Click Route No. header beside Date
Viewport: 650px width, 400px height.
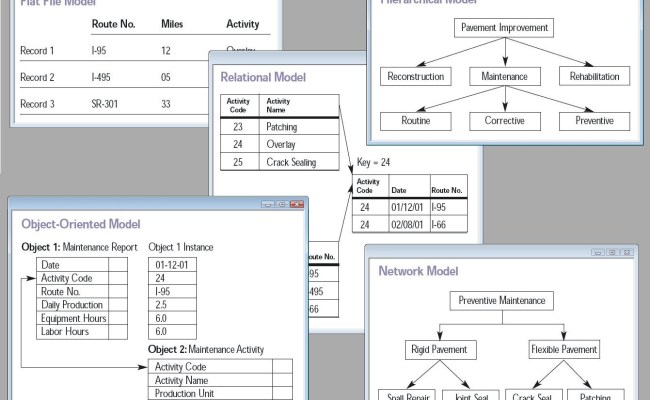coord(446,190)
